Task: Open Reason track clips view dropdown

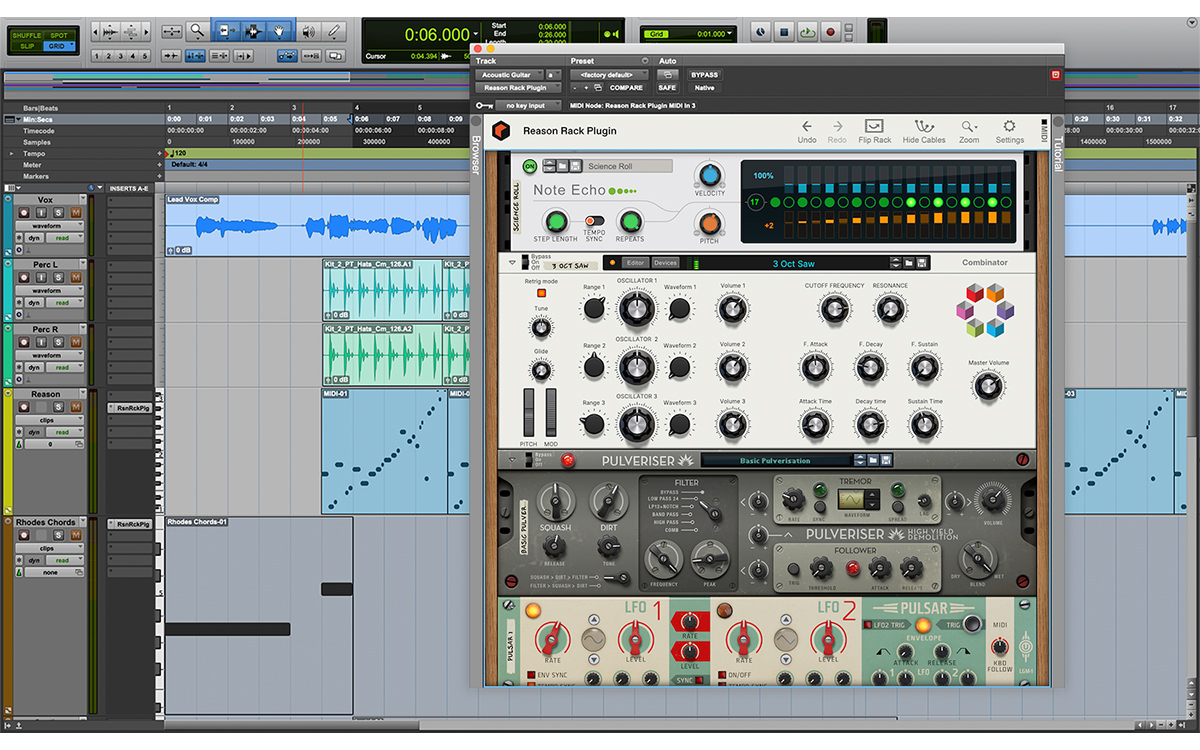Action: (51, 420)
